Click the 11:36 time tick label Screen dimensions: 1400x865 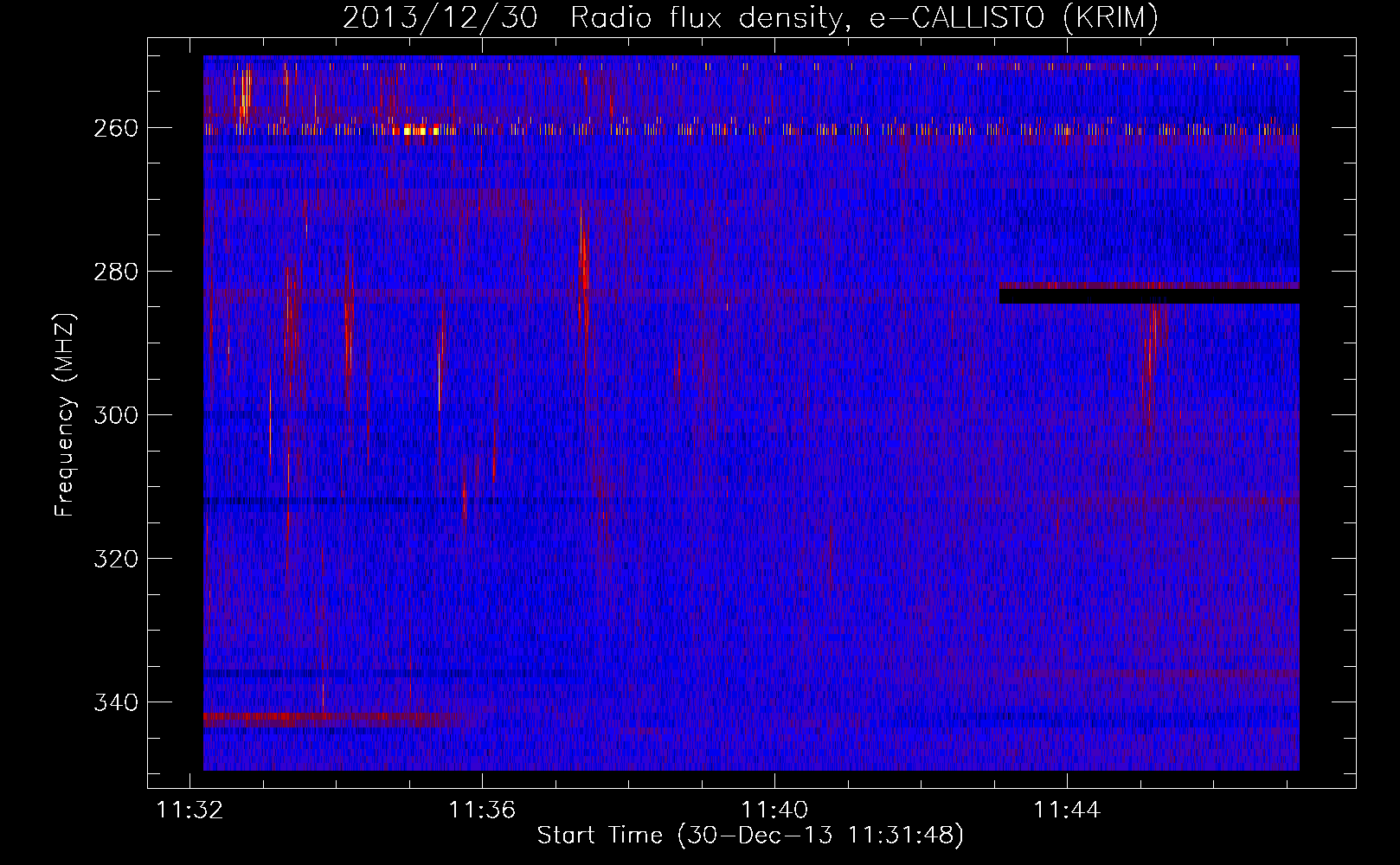click(x=482, y=810)
